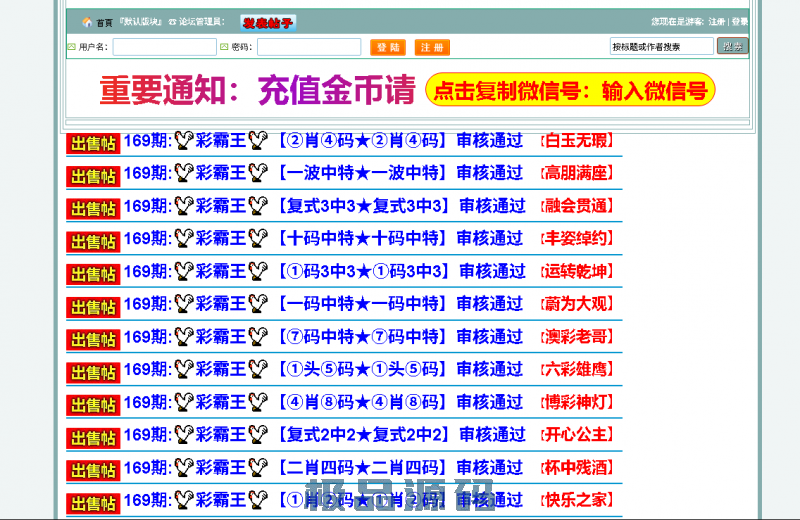
Task: Open the 【十码中特★十码中特】 post
Action: tap(362, 239)
